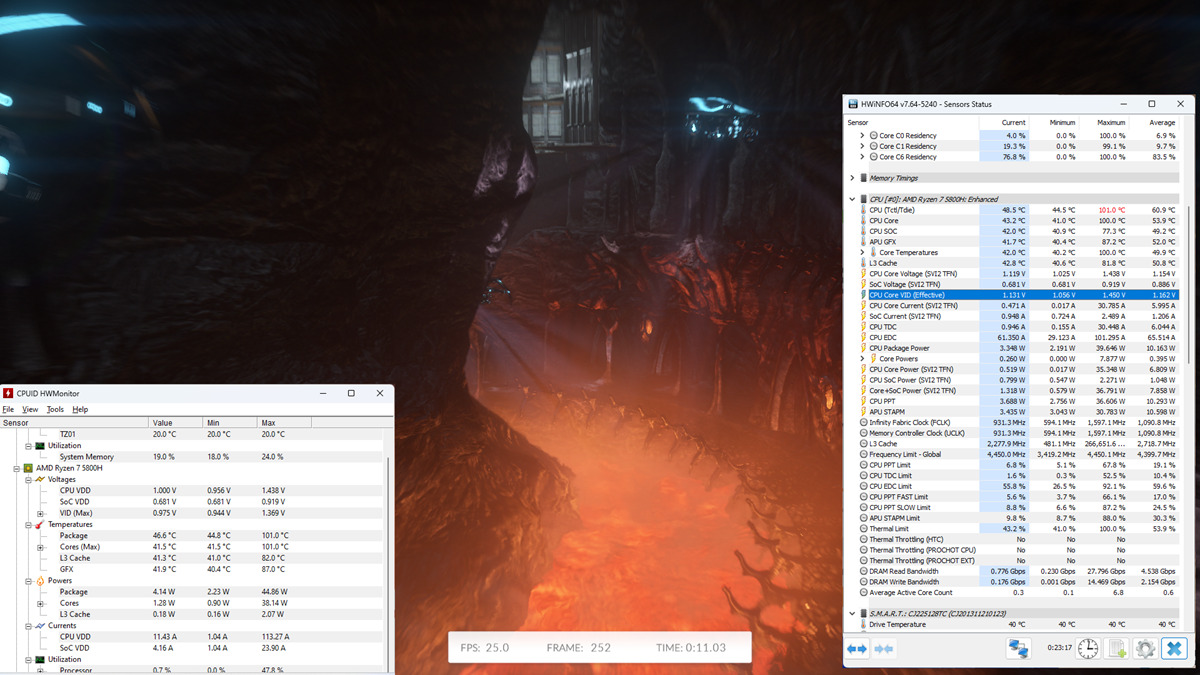Click the drive icon of S.M.A.R.T. header
This screenshot has height=675, width=1200.
point(864,613)
